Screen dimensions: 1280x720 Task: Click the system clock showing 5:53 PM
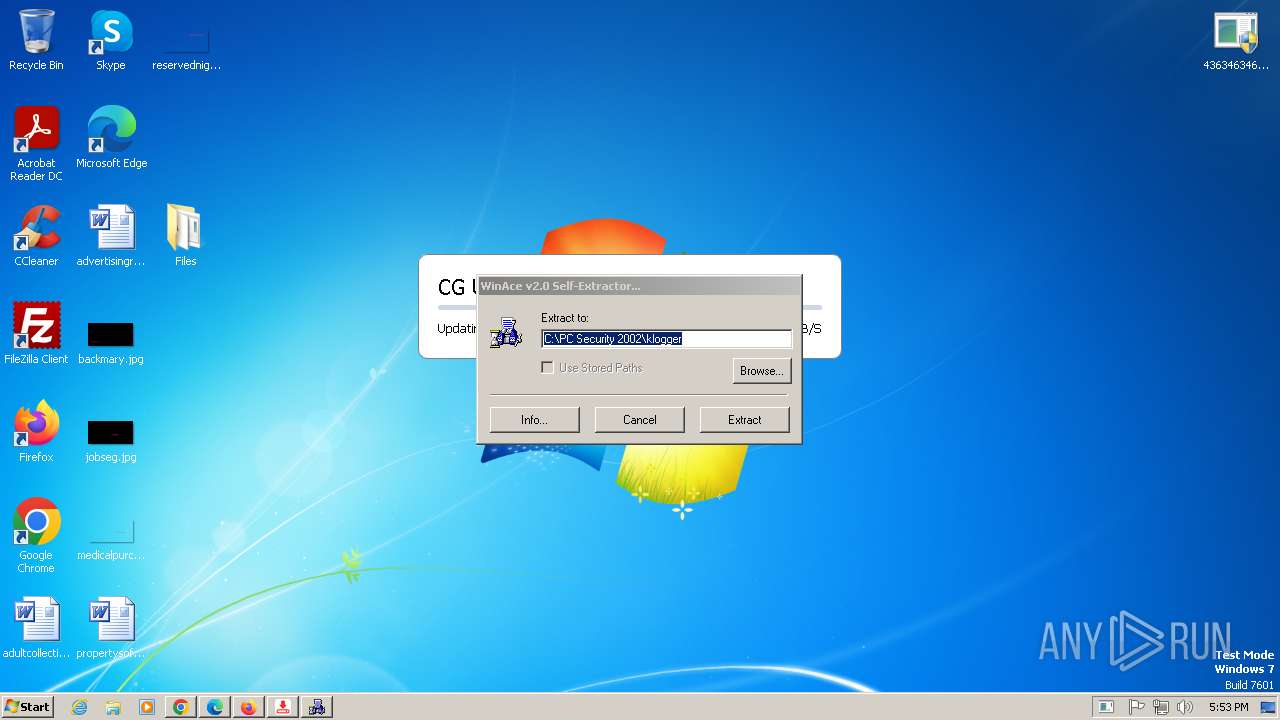click(1228, 707)
